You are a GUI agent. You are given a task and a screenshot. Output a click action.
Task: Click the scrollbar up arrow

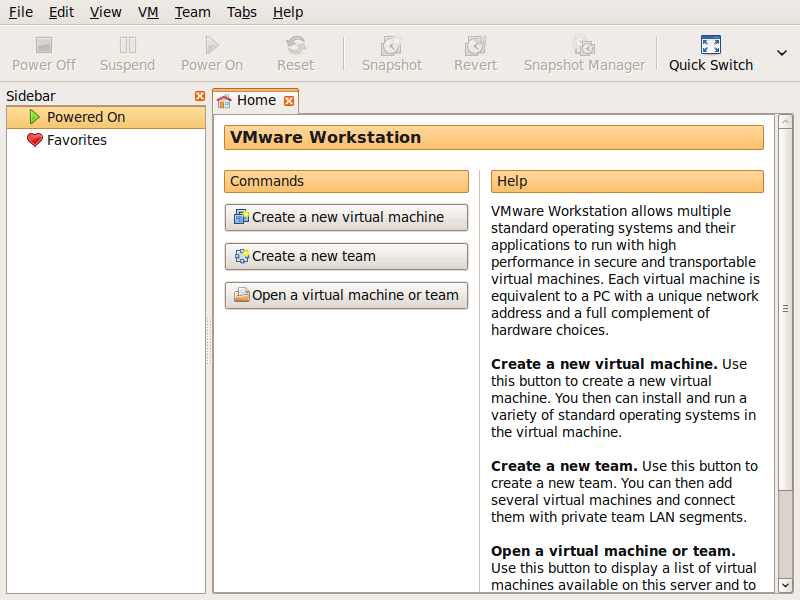[785, 121]
